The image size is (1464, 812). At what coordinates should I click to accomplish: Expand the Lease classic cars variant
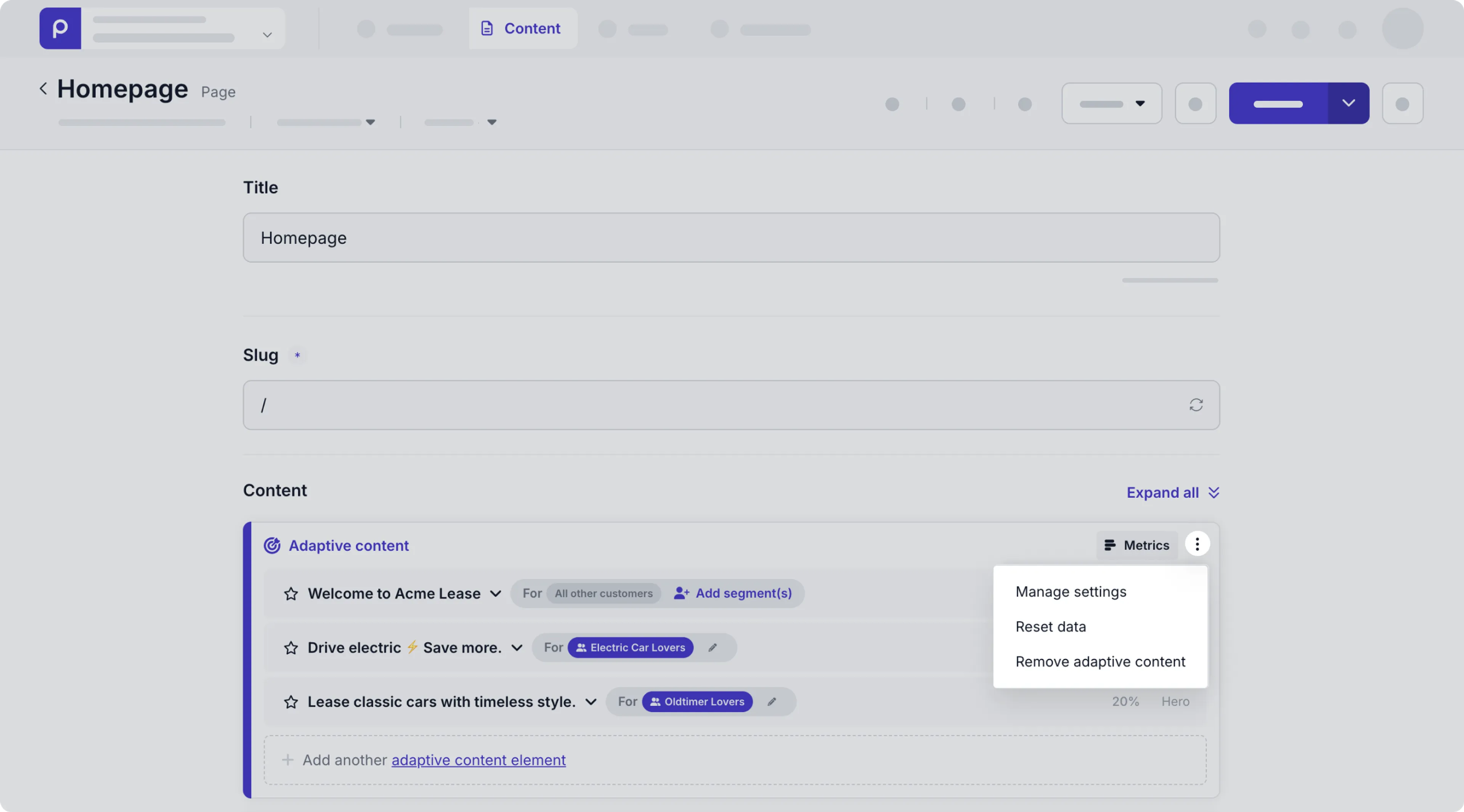click(x=592, y=702)
